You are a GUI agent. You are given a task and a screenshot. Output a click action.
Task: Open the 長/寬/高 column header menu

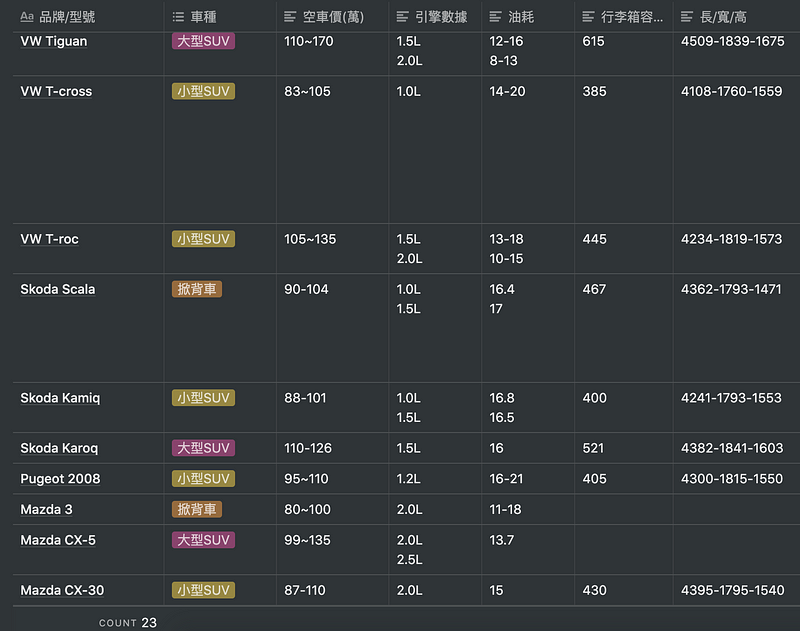[737, 17]
